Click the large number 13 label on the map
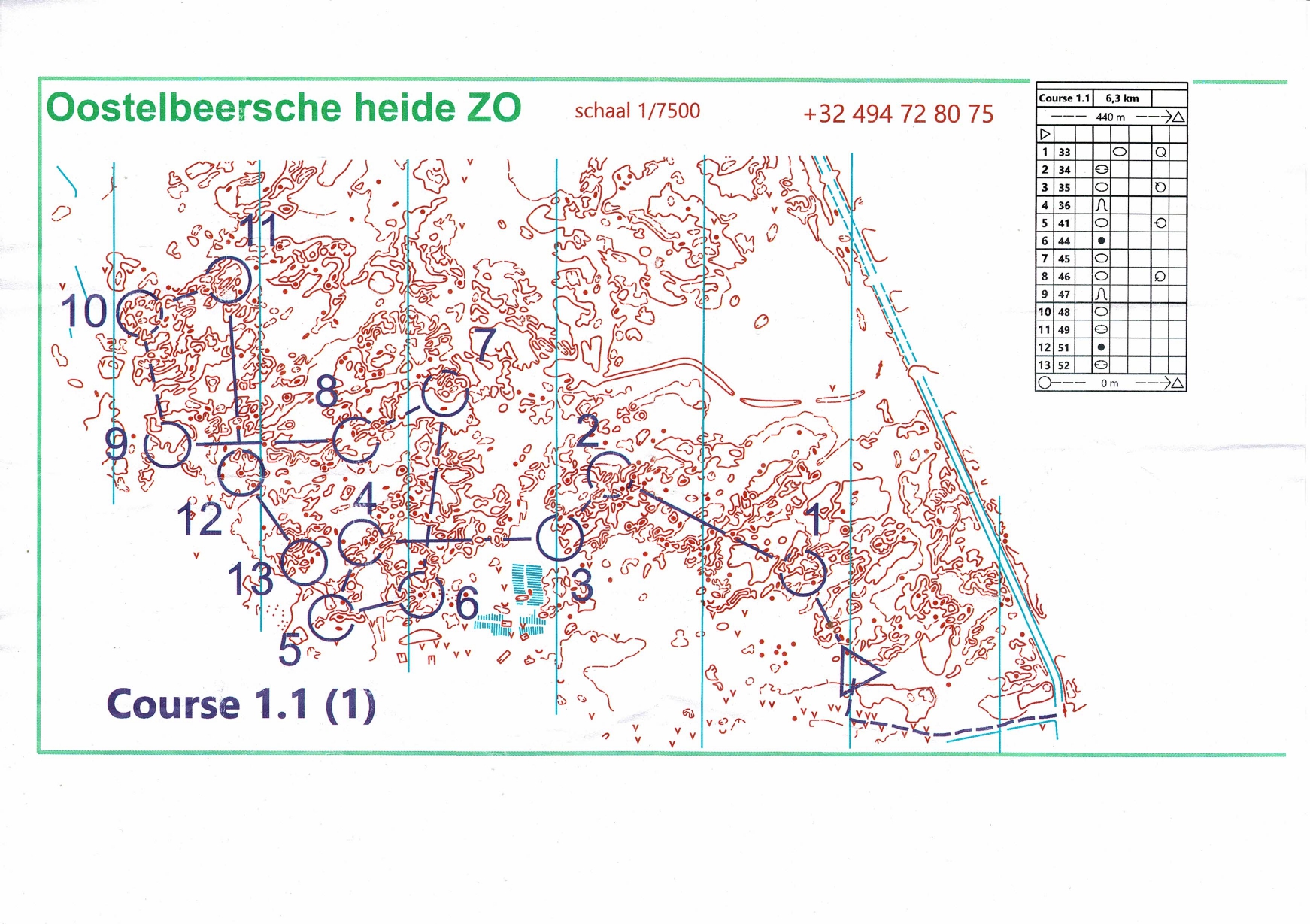 pyautogui.click(x=250, y=579)
